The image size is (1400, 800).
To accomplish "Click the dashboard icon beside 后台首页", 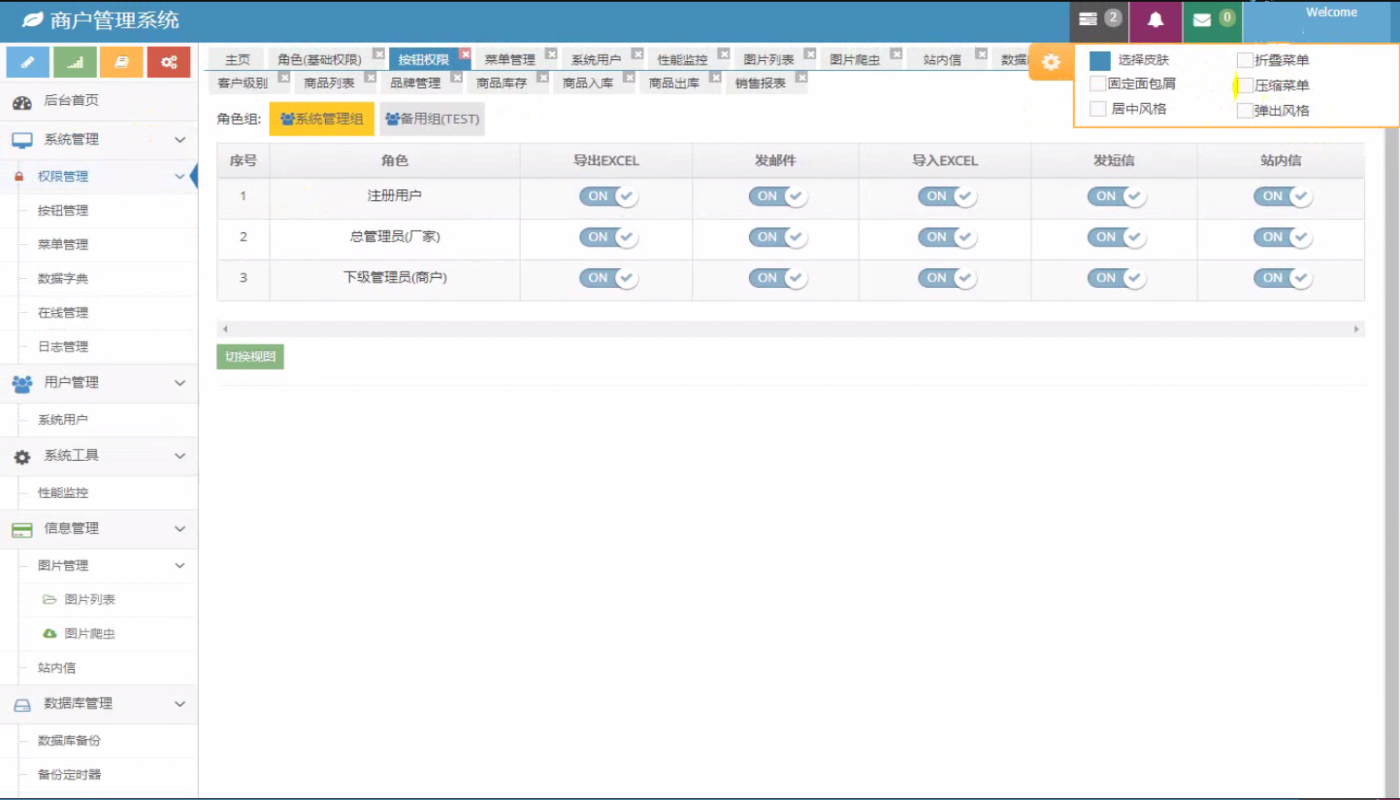I will pyautogui.click(x=21, y=102).
